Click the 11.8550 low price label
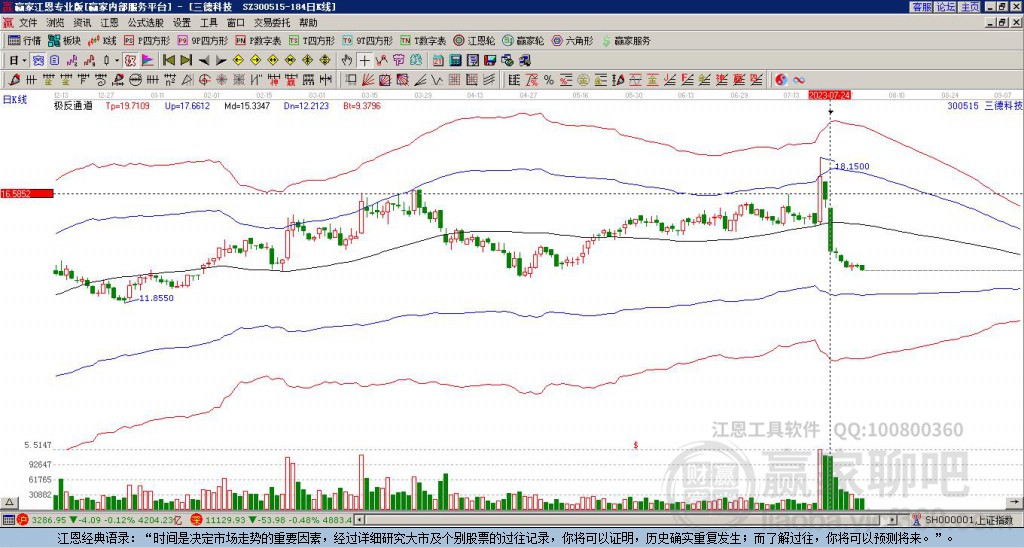Screen dimensions: 1024x548 [x=157, y=298]
